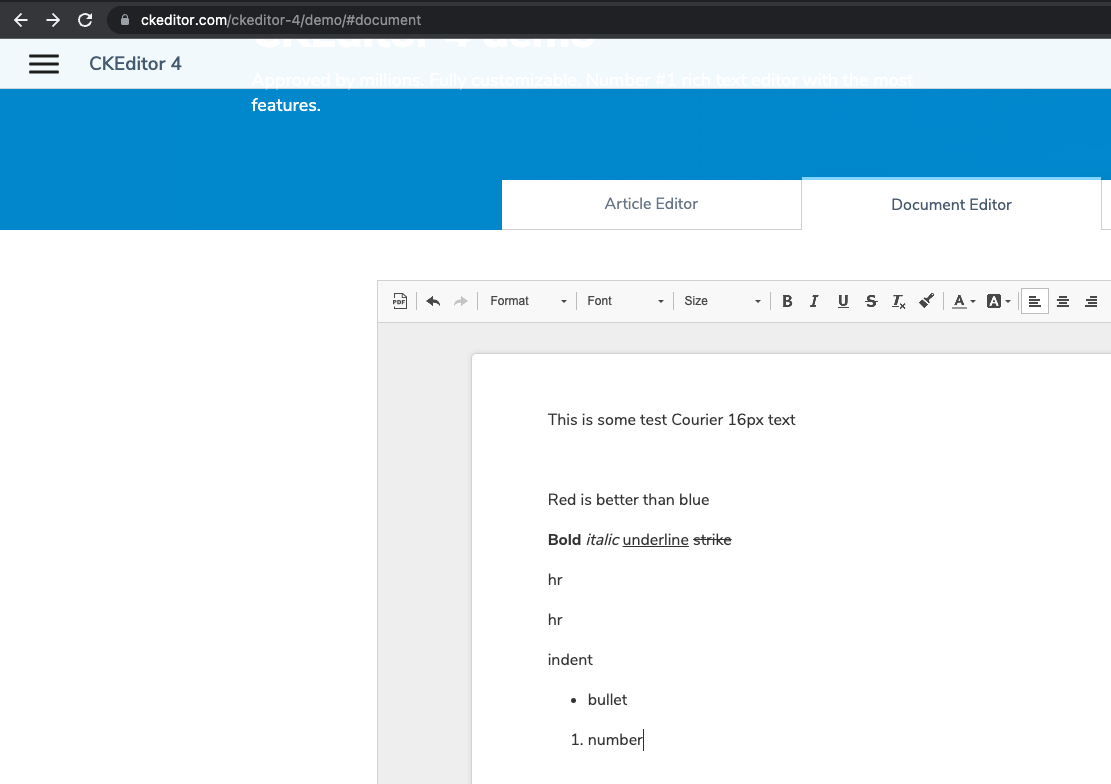This screenshot has width=1111, height=784.
Task: Open the Font dropdown
Action: [x=625, y=301]
